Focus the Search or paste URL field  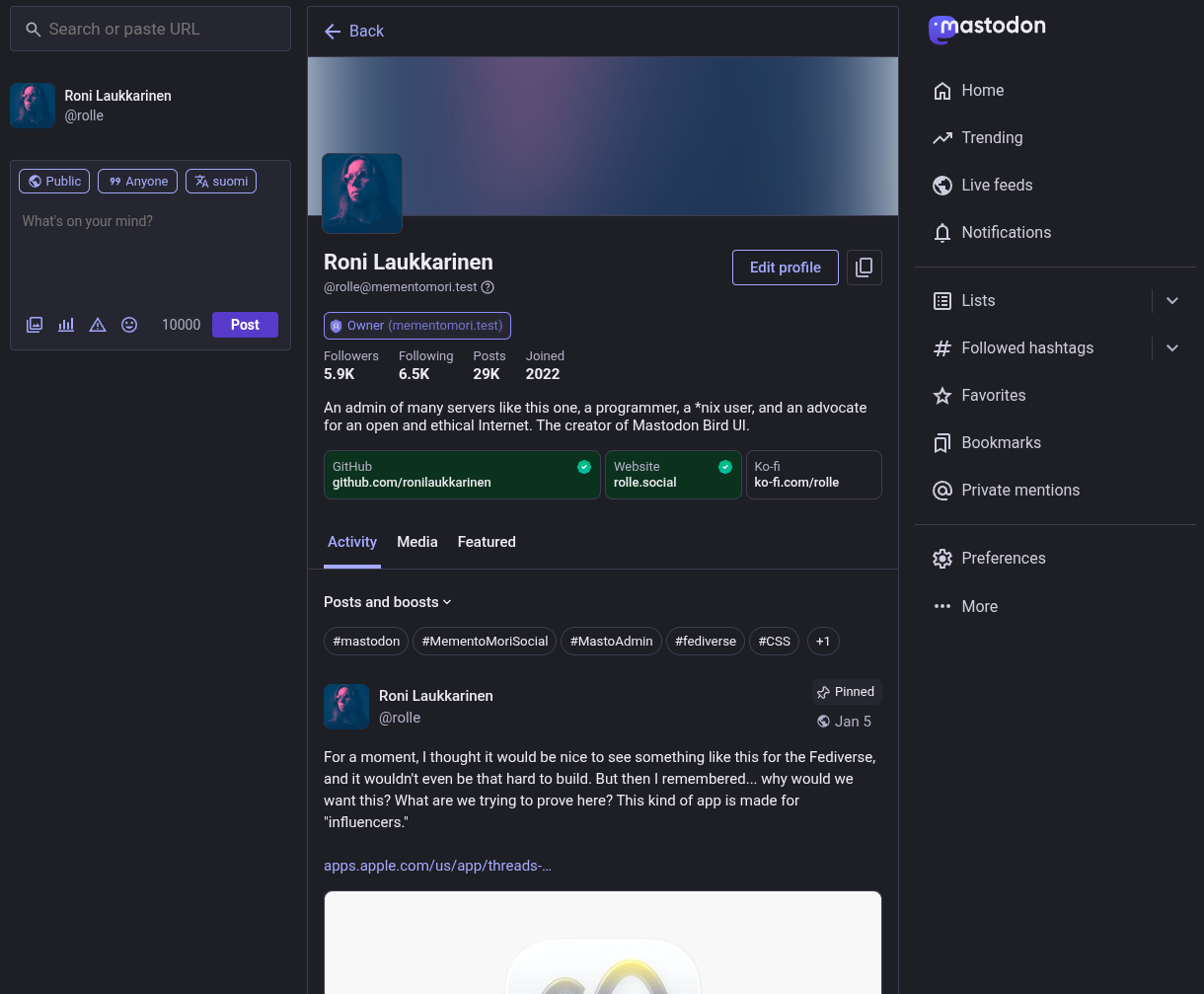point(158,30)
